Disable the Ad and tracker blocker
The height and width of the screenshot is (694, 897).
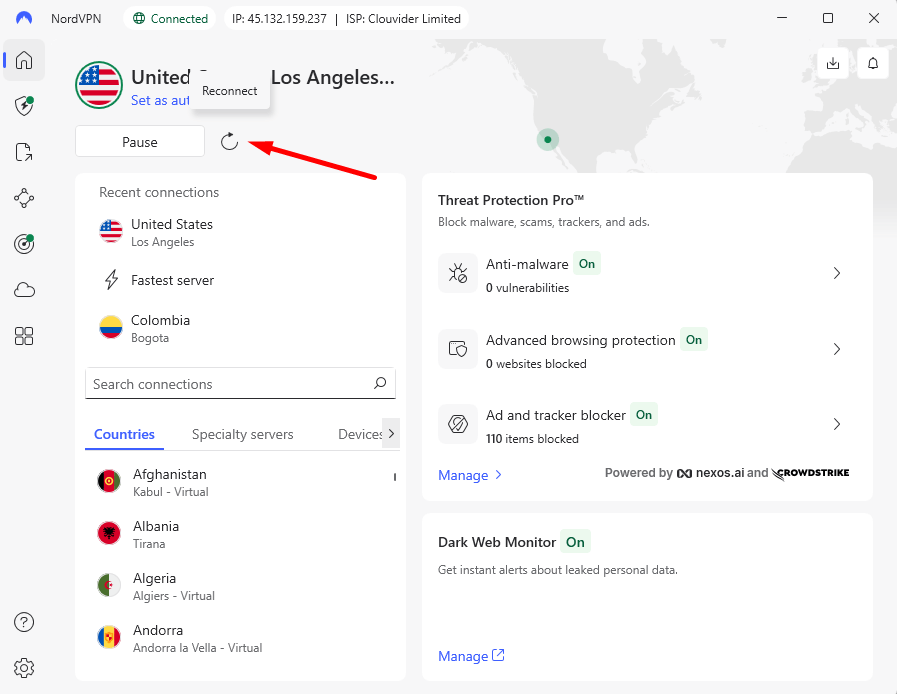(643, 414)
